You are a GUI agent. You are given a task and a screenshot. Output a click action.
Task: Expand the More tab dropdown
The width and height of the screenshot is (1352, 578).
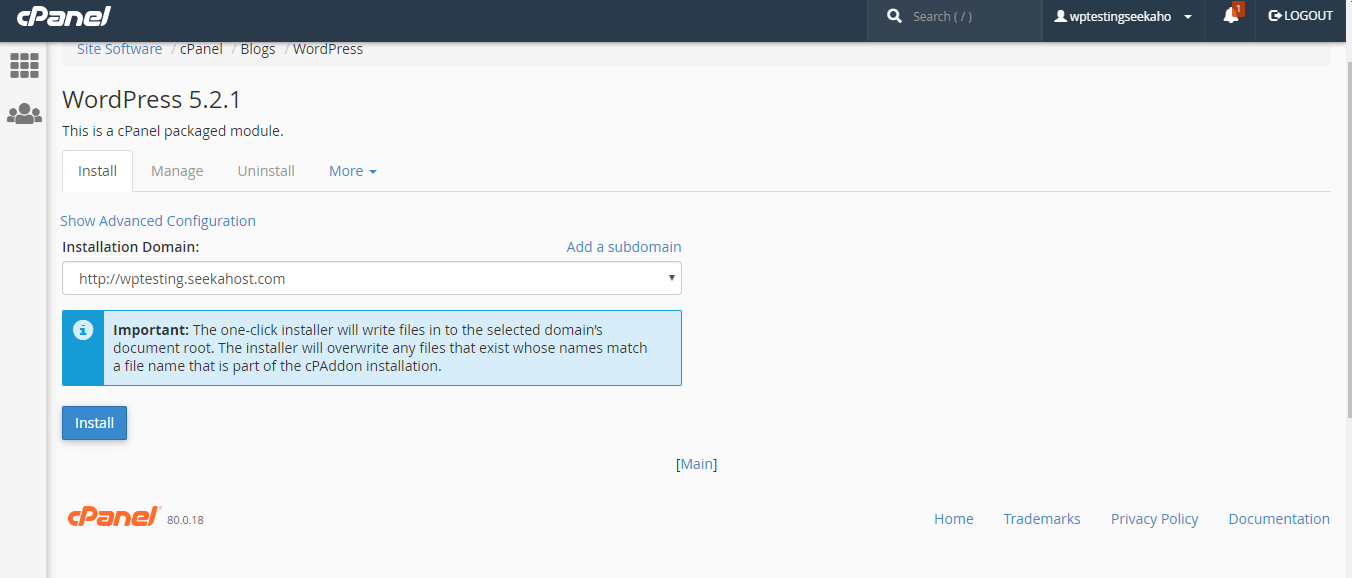pyautogui.click(x=352, y=171)
